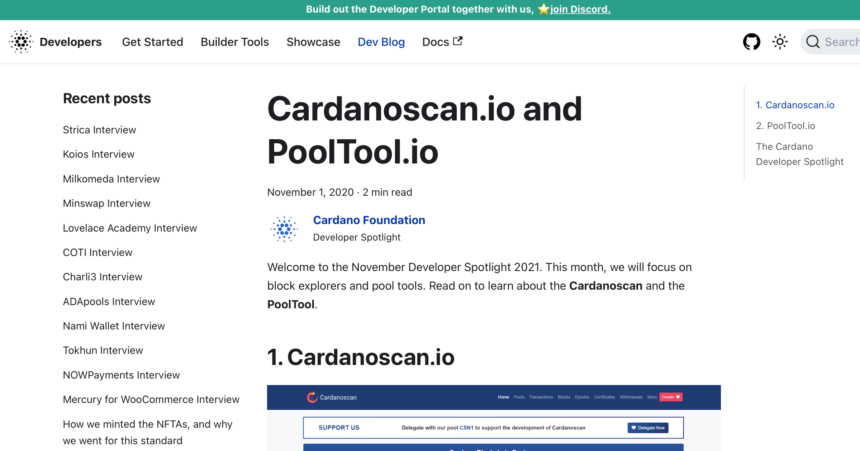
Task: Click Cardano Foundation author link
Action: (x=369, y=220)
